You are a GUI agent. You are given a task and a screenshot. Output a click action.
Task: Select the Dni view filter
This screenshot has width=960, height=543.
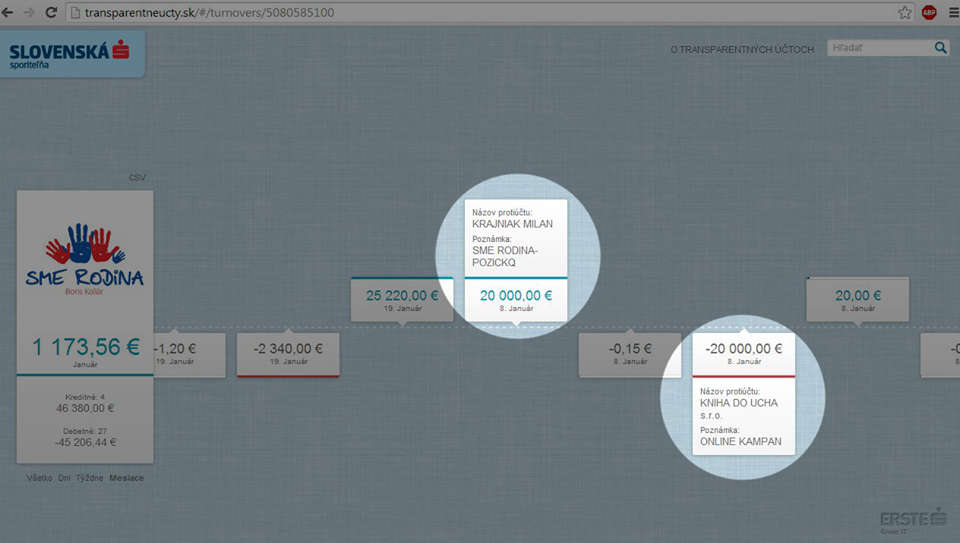coord(64,477)
